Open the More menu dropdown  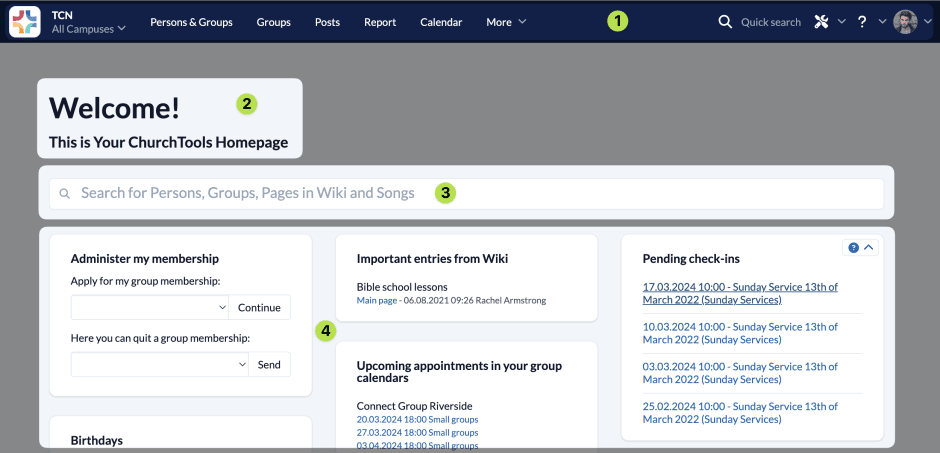(506, 22)
